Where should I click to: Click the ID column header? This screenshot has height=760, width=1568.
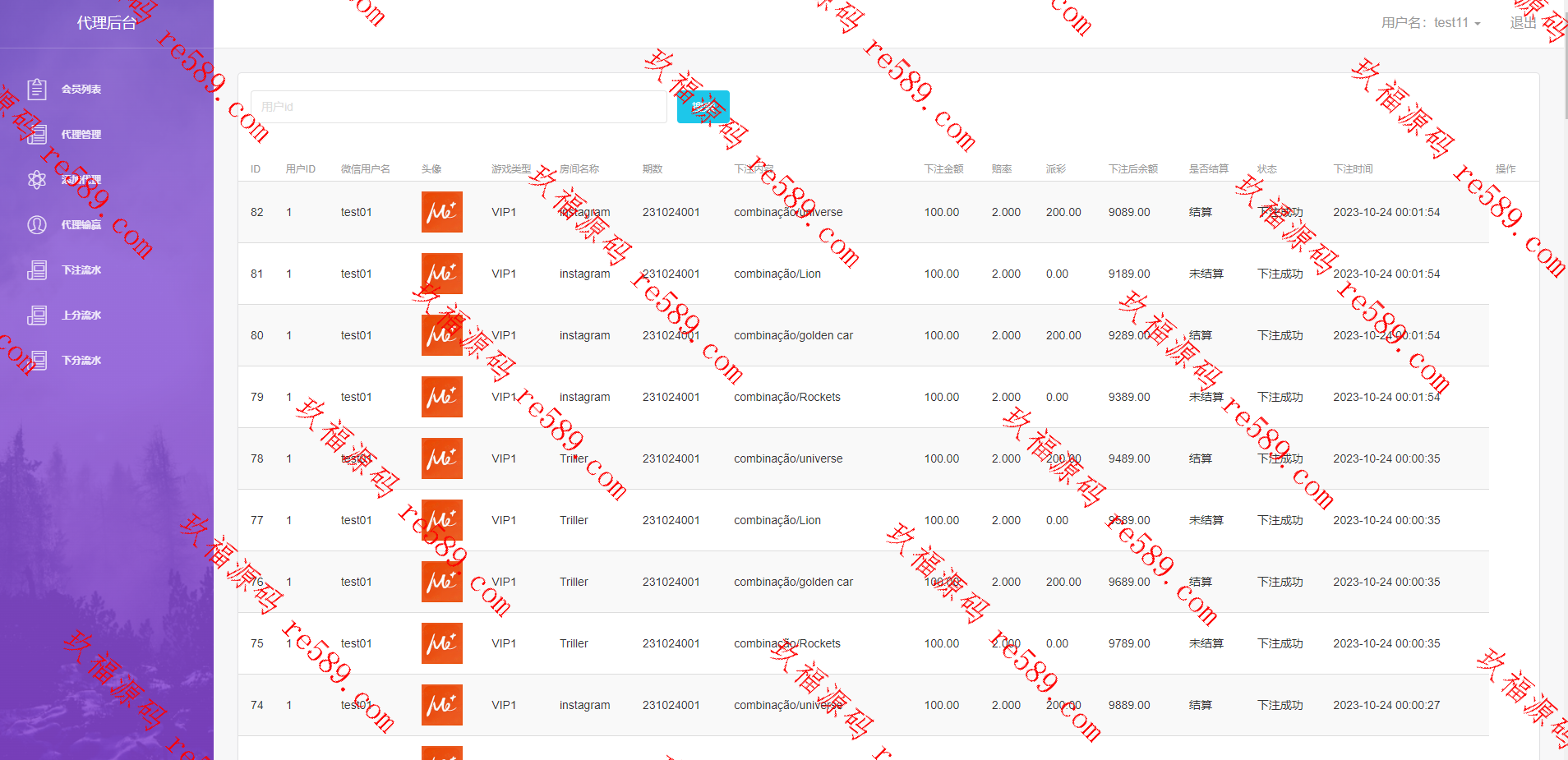256,169
